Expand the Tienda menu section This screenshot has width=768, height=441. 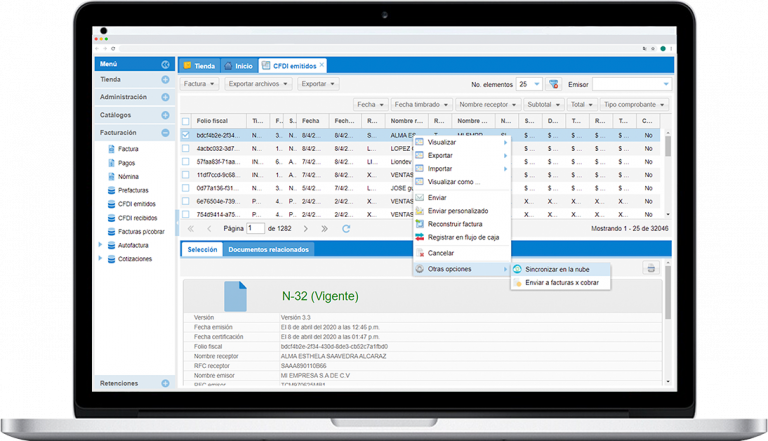165,79
